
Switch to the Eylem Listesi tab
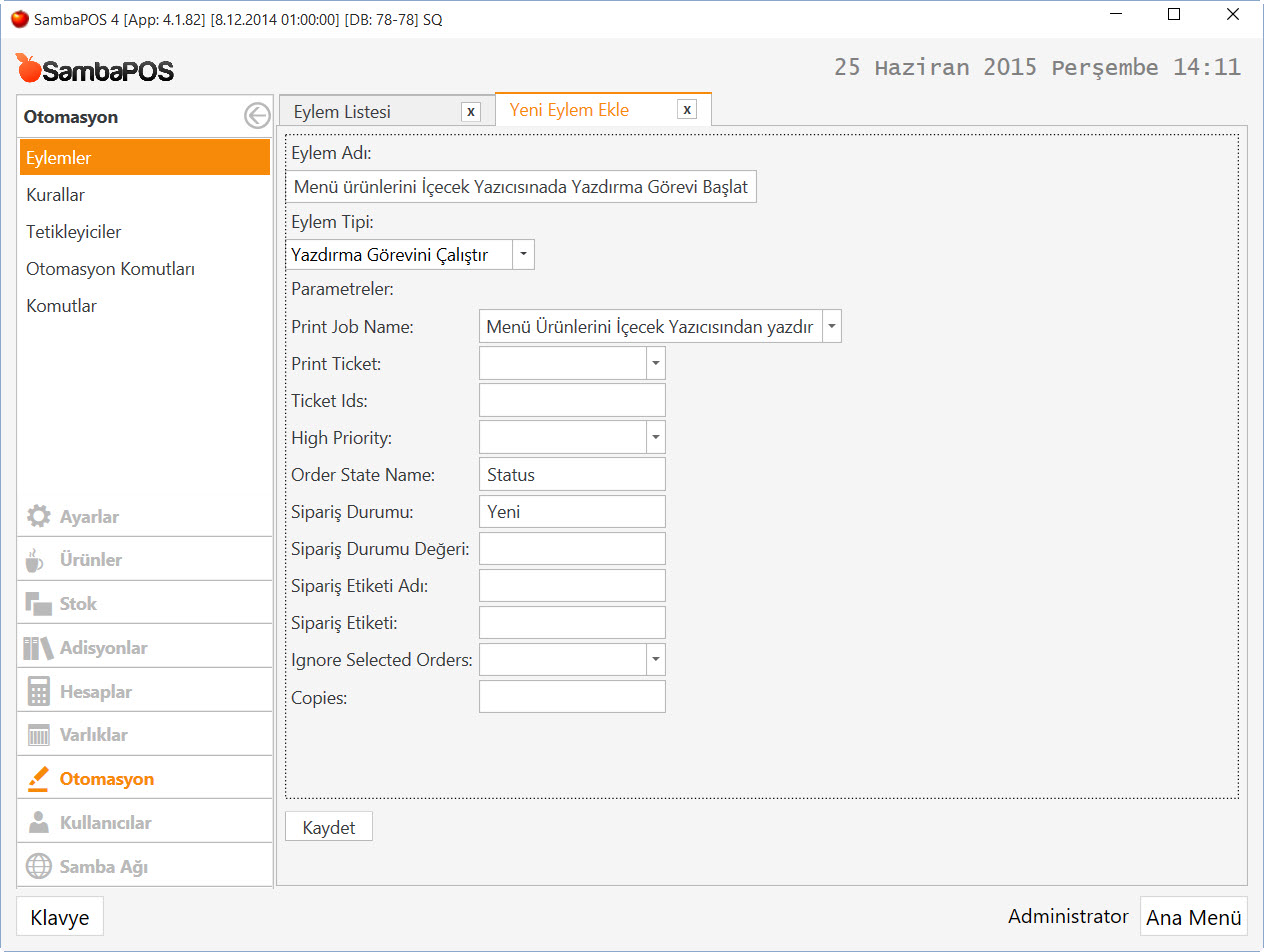click(x=343, y=112)
